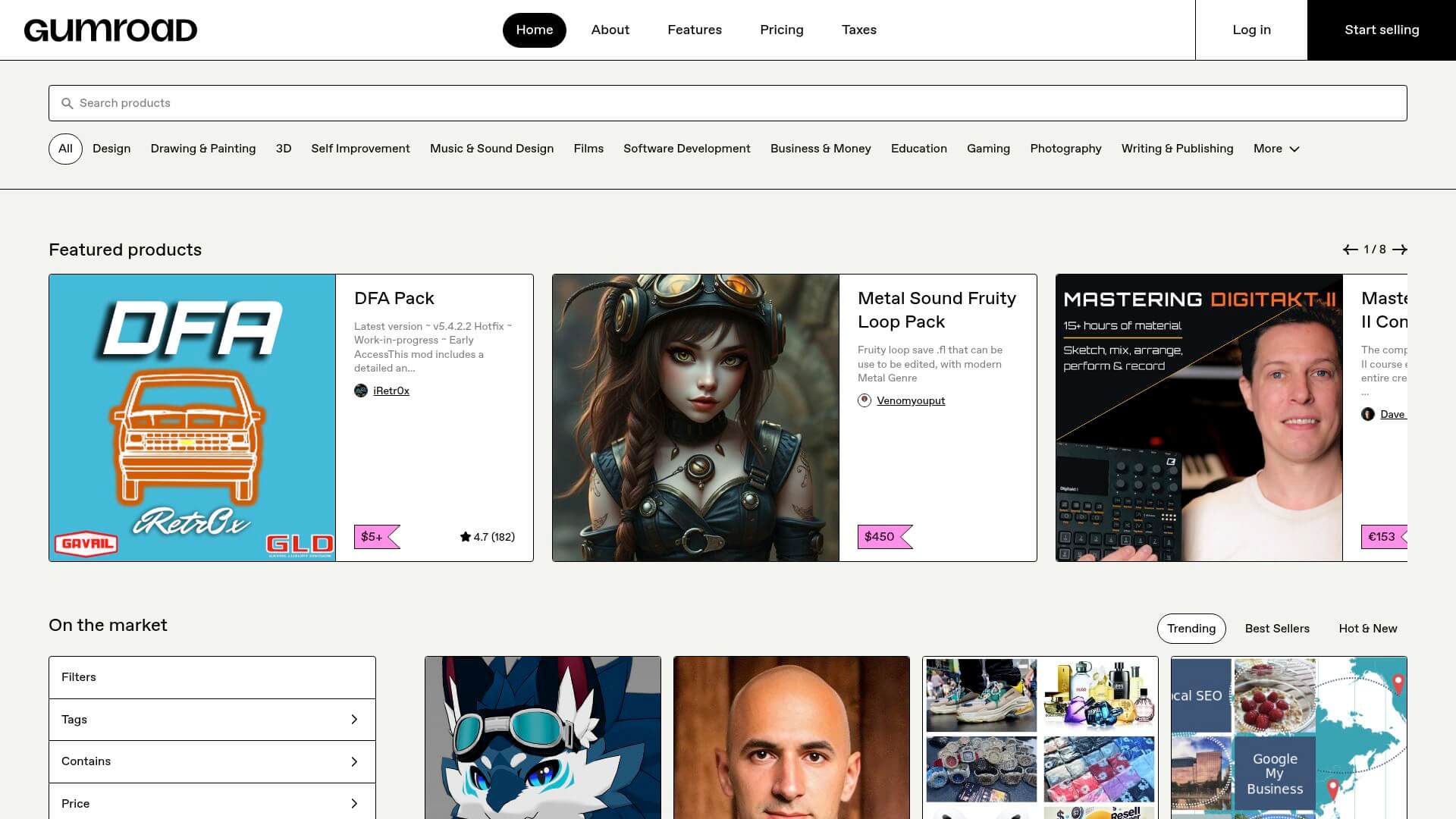
Task: Go to next featured products page
Action: coord(1400,249)
